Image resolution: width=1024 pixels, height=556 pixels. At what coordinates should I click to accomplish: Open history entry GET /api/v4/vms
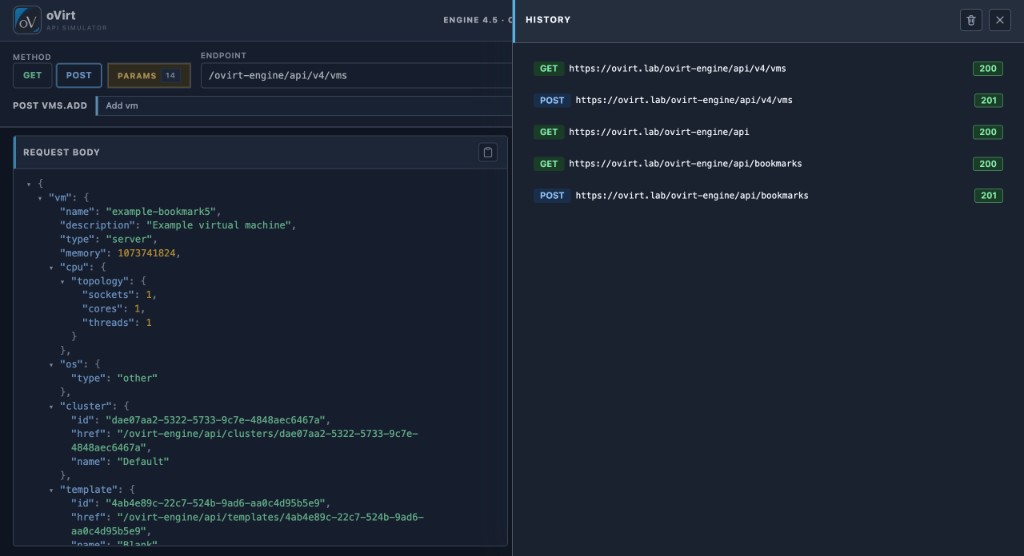coord(768,69)
